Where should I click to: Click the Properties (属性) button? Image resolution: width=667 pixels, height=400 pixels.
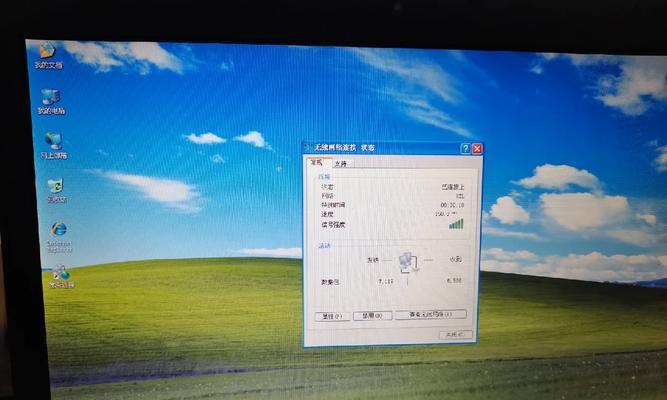click(x=332, y=316)
